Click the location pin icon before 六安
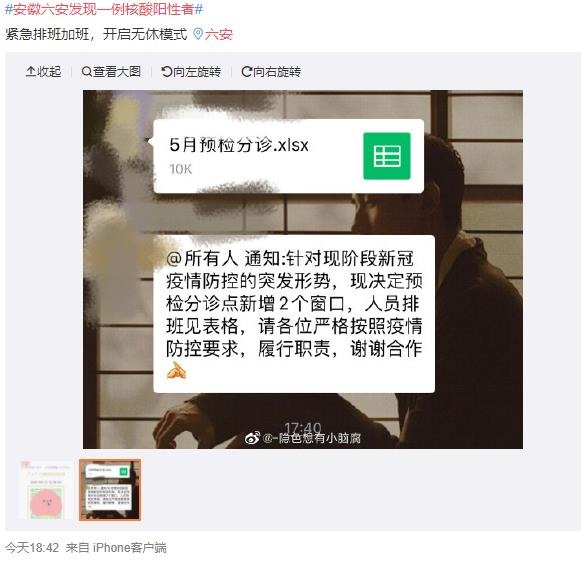Viewport: 581px width, 563px height. (x=198, y=34)
